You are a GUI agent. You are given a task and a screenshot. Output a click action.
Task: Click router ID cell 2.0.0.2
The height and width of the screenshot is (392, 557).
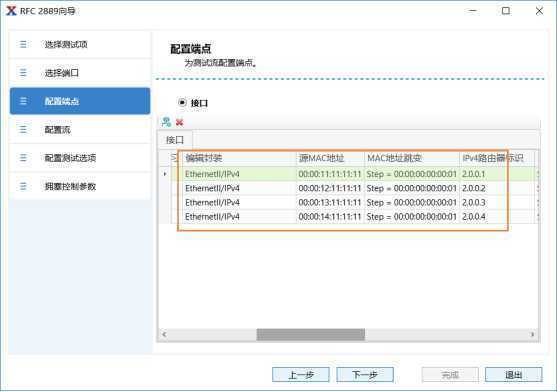tap(497, 188)
